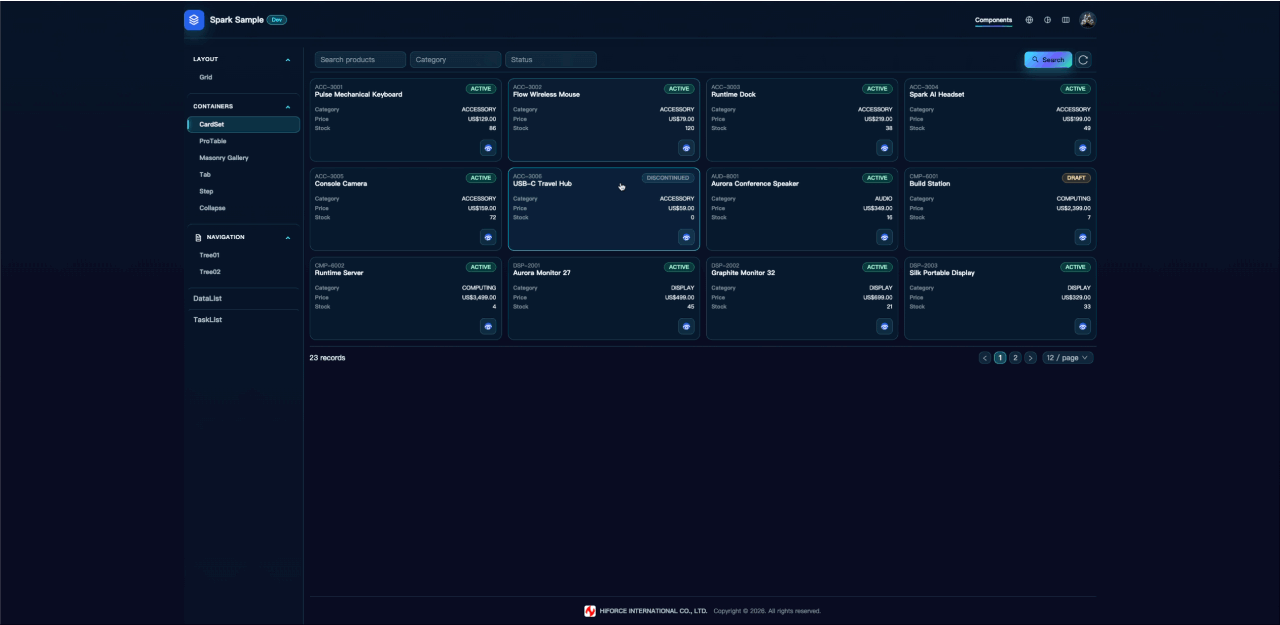1280x625 pixels.
Task: Switch to the Components header tab
Action: pyautogui.click(x=993, y=20)
